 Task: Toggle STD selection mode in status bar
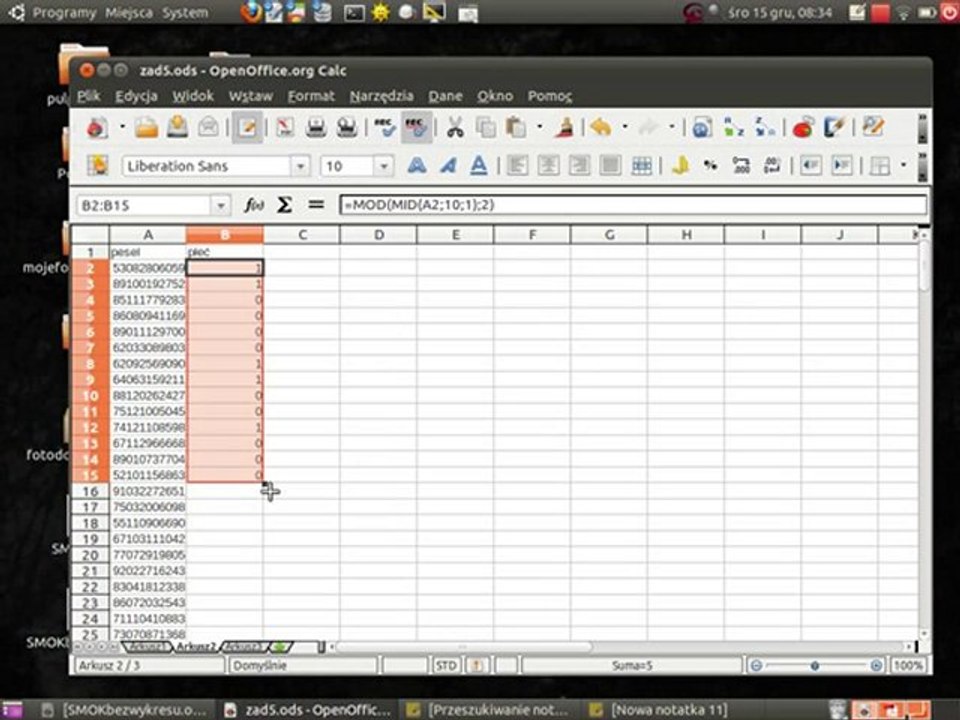[446, 666]
